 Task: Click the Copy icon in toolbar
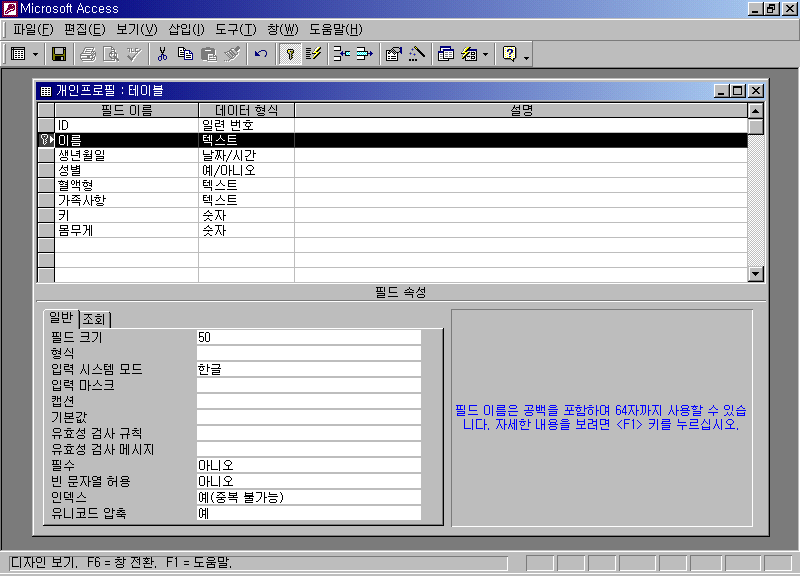(185, 54)
